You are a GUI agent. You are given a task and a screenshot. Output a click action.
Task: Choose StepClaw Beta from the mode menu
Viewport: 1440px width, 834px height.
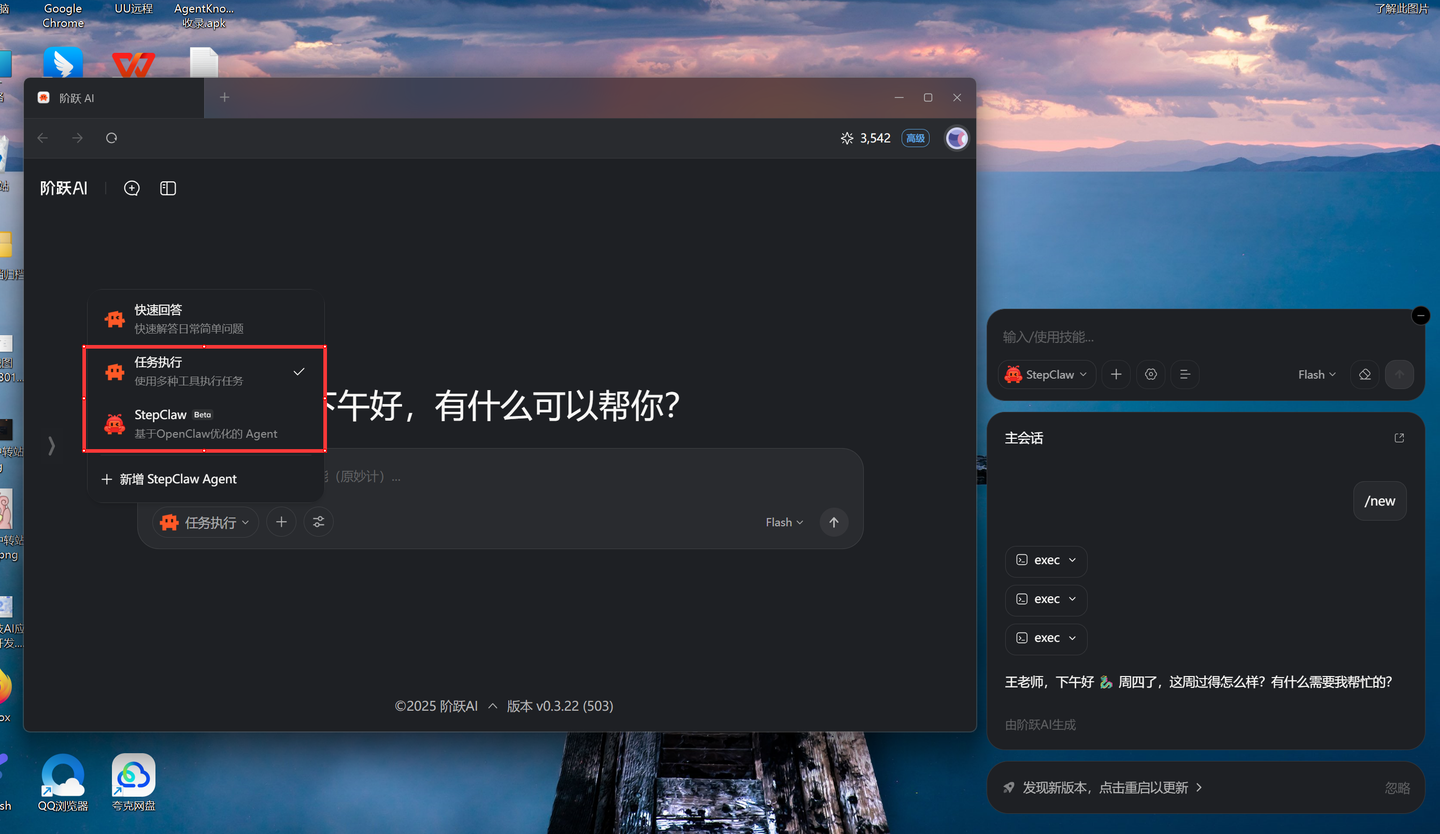tap(205, 423)
